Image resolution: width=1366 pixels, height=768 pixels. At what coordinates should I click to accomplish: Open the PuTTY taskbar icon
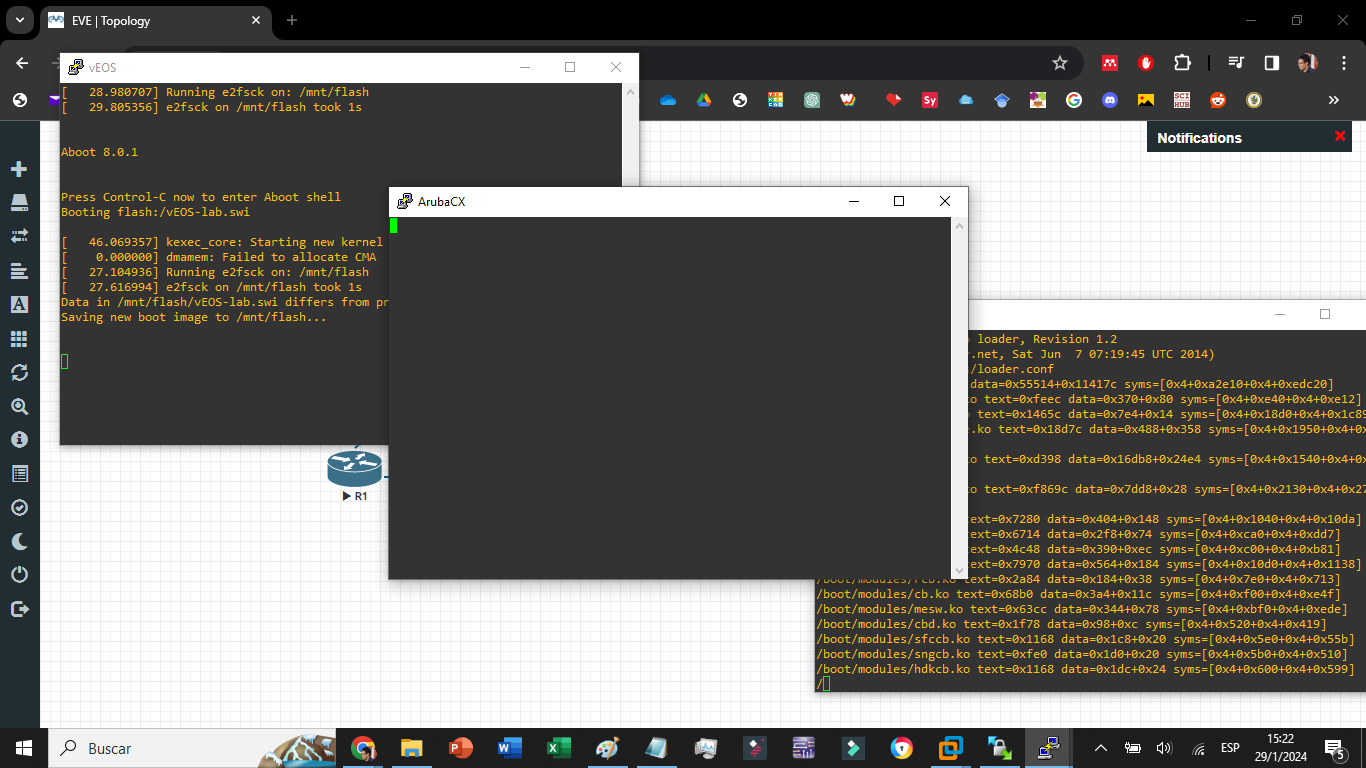(1048, 748)
